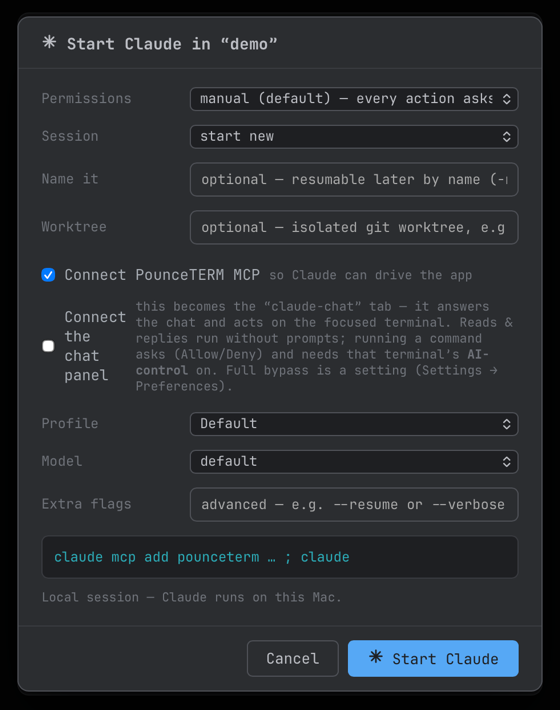Click the Connect PounceTERM MCP label

(x=162, y=275)
